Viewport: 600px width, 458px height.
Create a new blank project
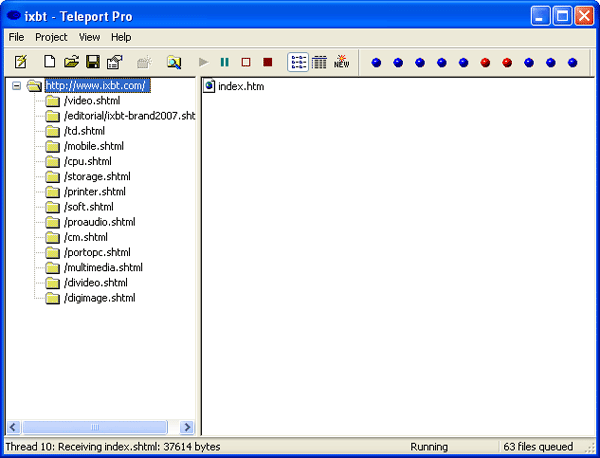(50, 62)
